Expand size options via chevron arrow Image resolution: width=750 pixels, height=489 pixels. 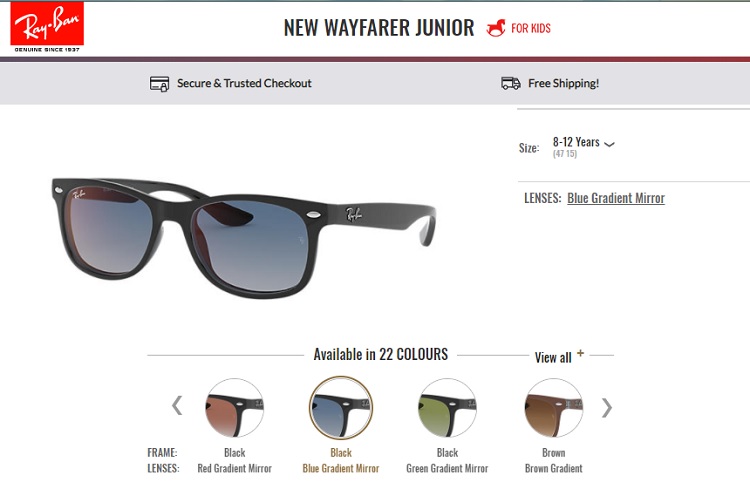pyautogui.click(x=609, y=144)
